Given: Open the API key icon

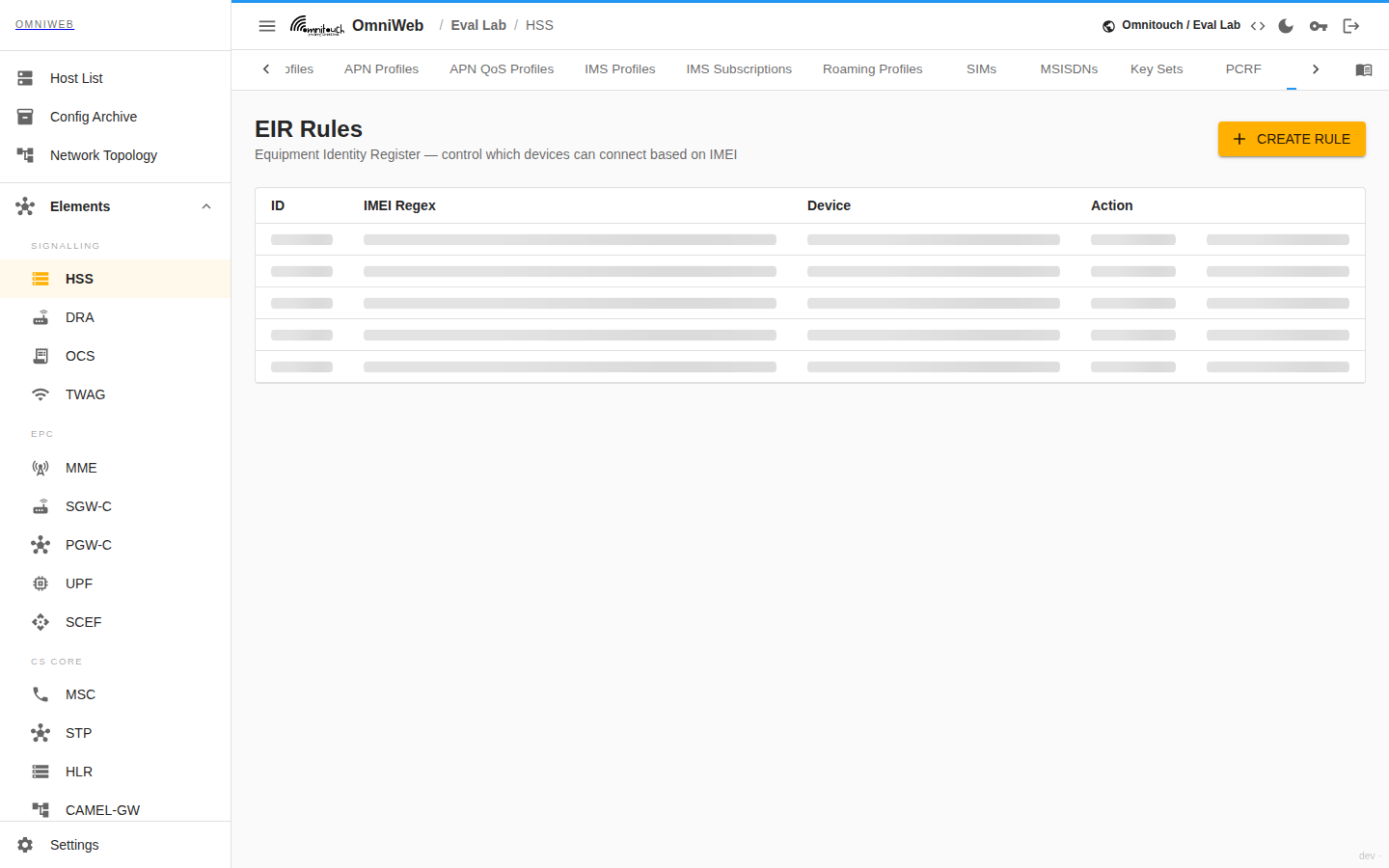Looking at the screenshot, I should (x=1319, y=26).
